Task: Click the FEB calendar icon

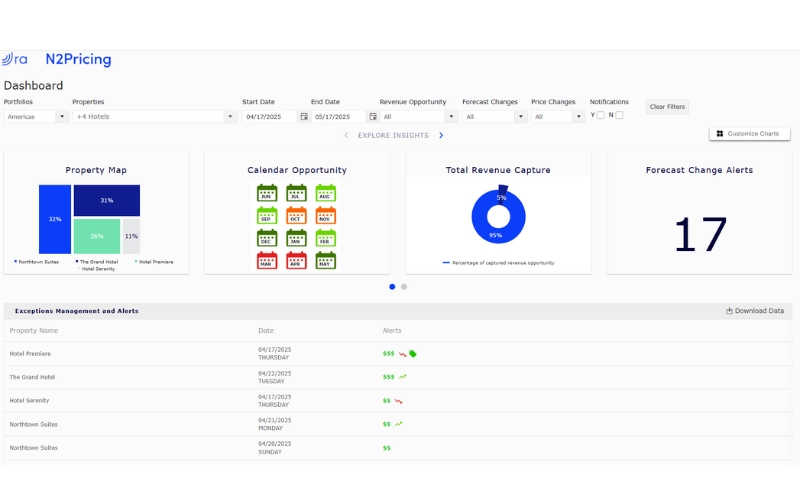Action: (x=326, y=238)
